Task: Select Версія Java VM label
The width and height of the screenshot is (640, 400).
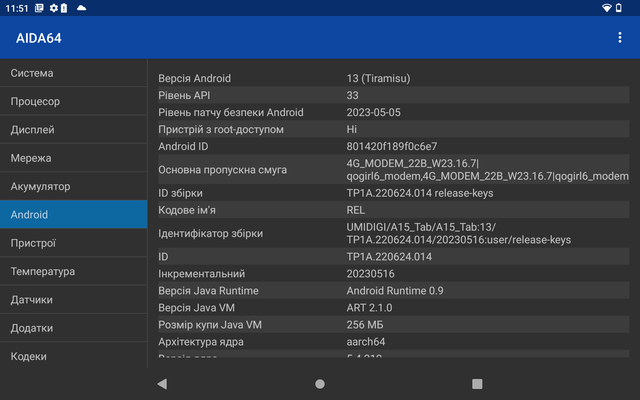Action: [x=196, y=308]
